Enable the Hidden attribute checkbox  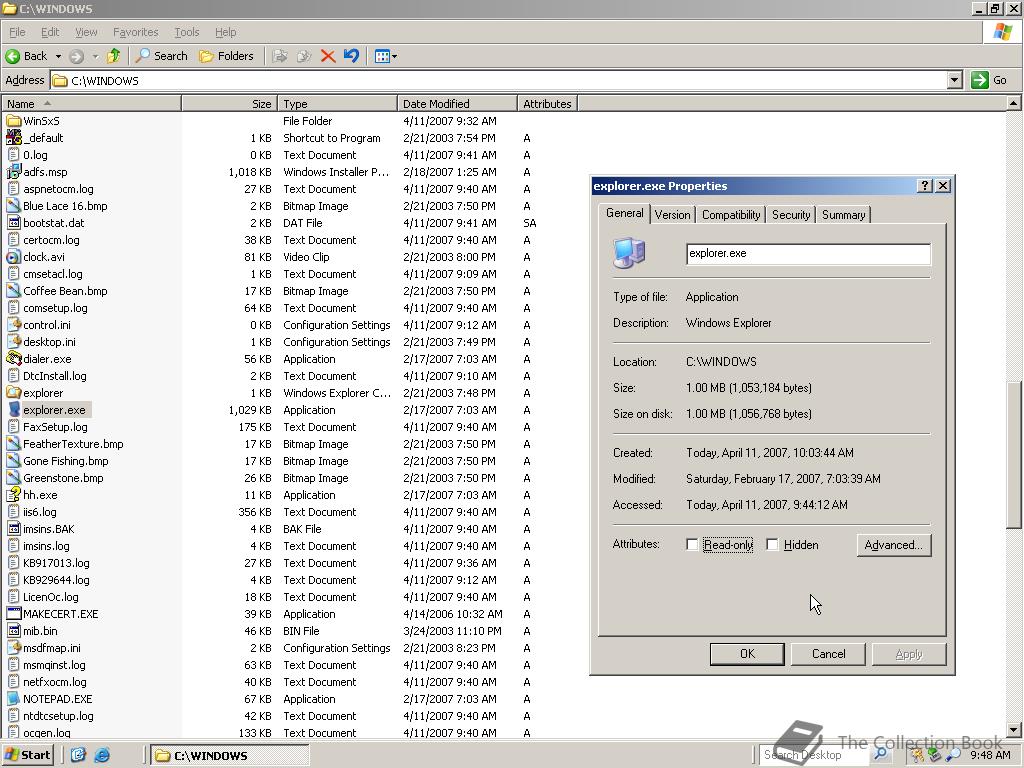[x=772, y=545]
